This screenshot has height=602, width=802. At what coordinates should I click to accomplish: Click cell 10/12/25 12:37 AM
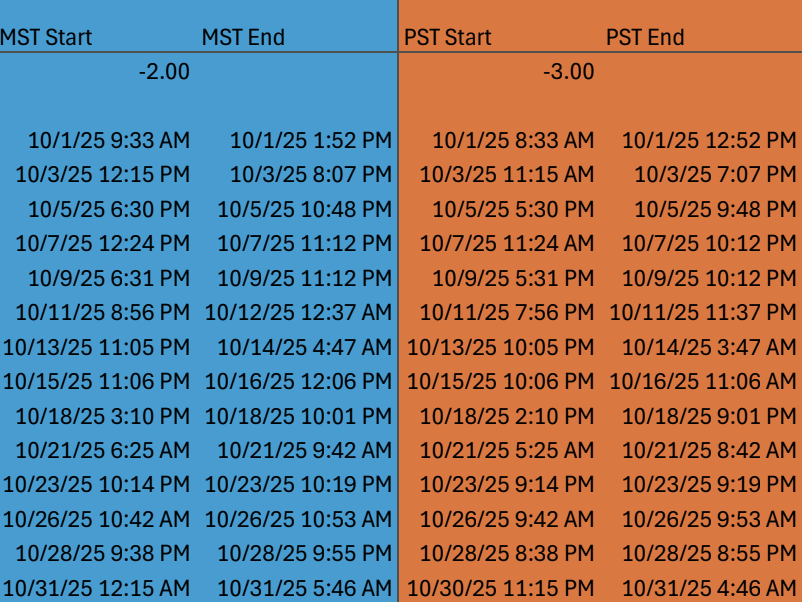(x=297, y=313)
